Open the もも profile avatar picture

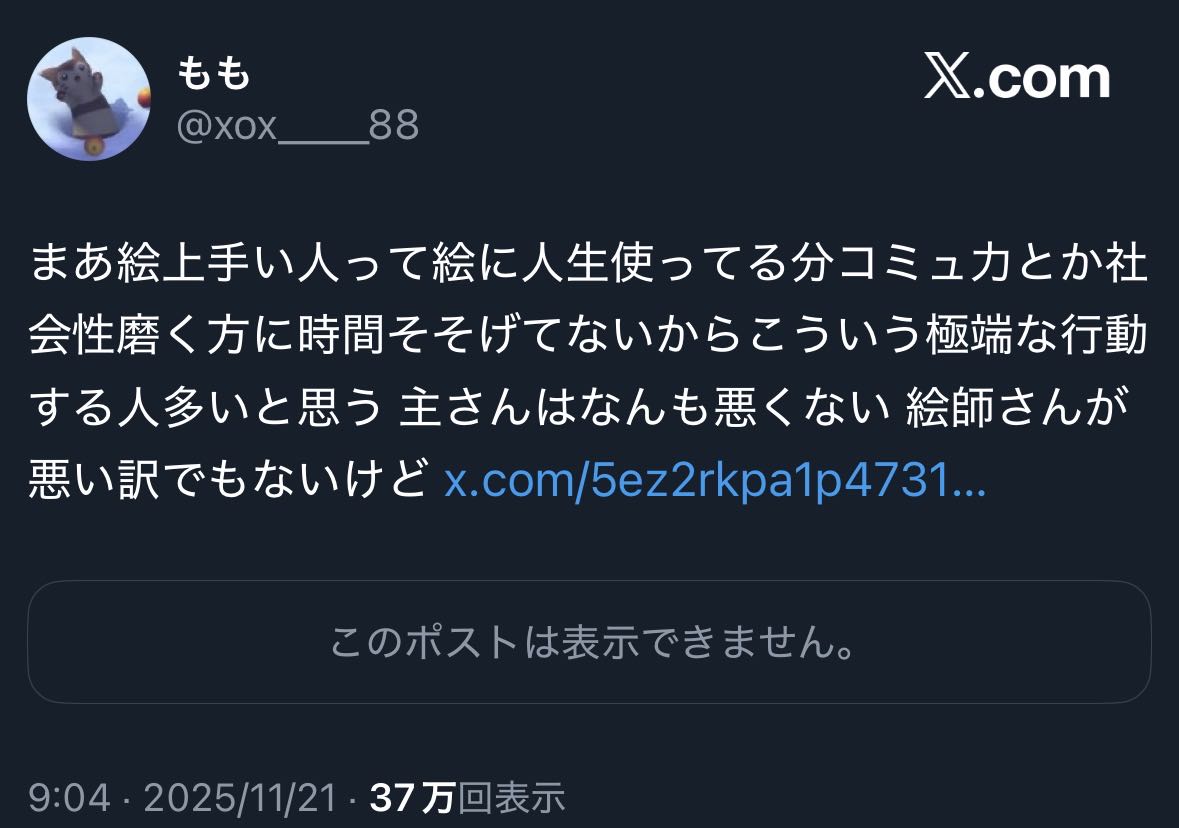point(89,99)
